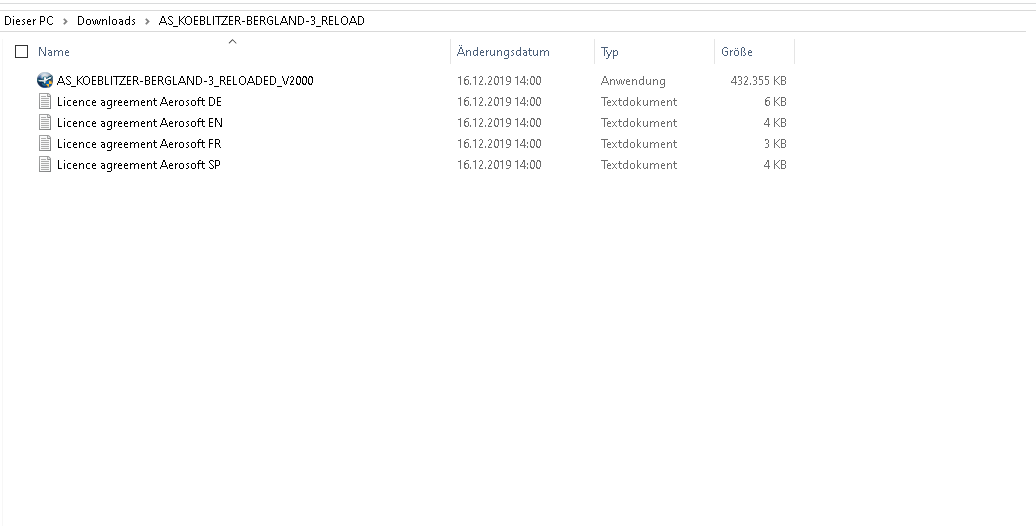The height and width of the screenshot is (526, 1036).
Task: Click the text file icon for Licence agreement Aerosoft EN
Action: tap(45, 123)
